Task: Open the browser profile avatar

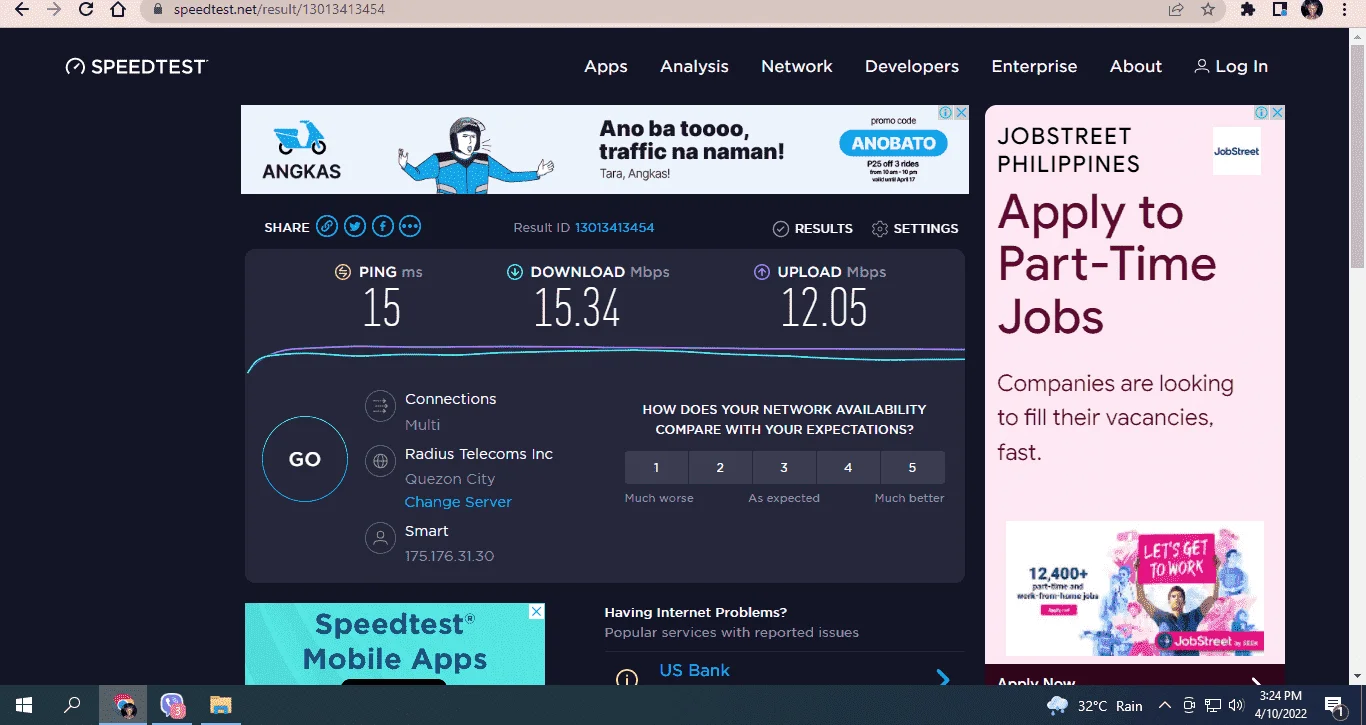Action: (1312, 10)
